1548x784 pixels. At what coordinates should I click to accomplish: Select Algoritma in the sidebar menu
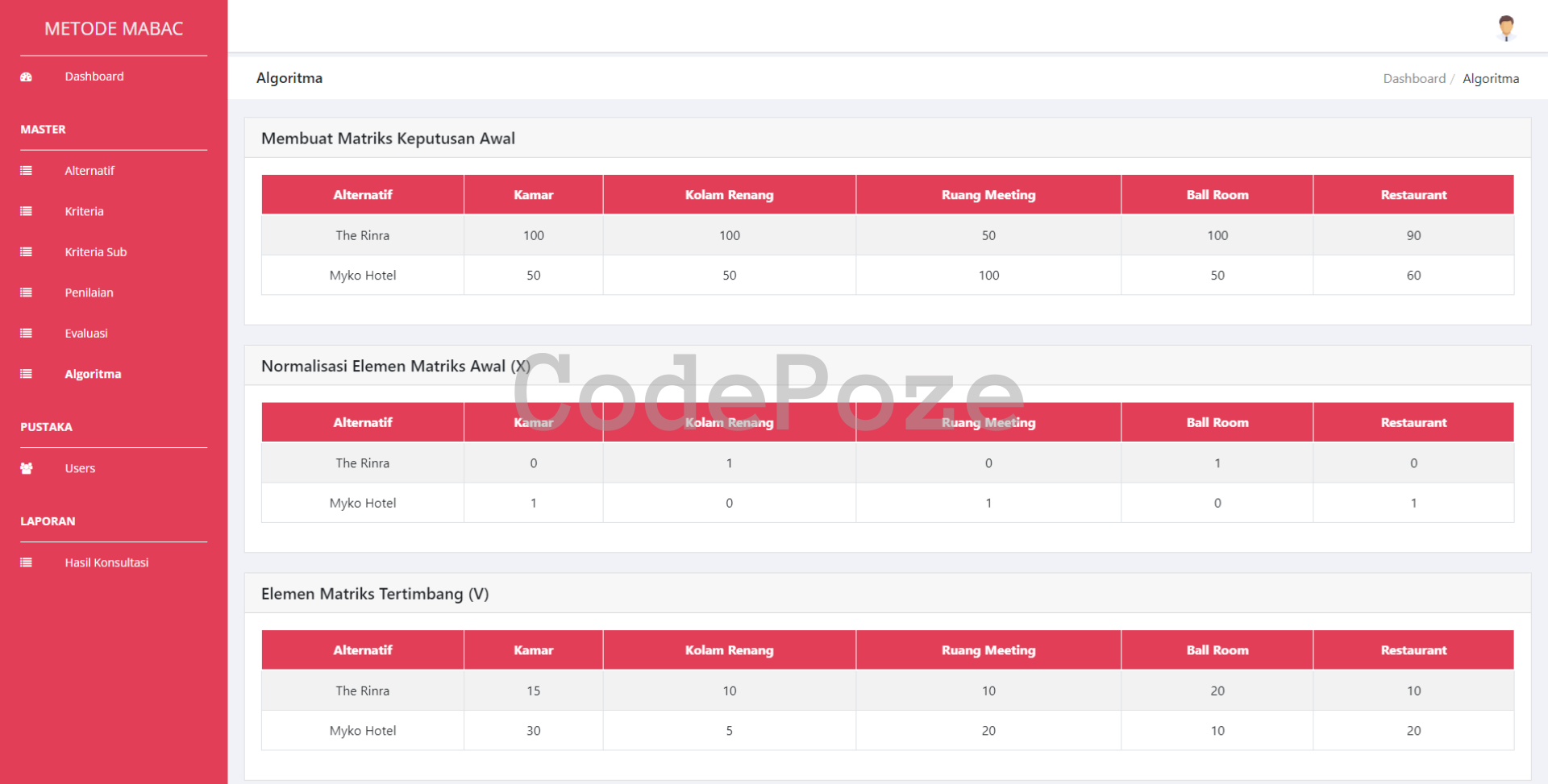[93, 374]
